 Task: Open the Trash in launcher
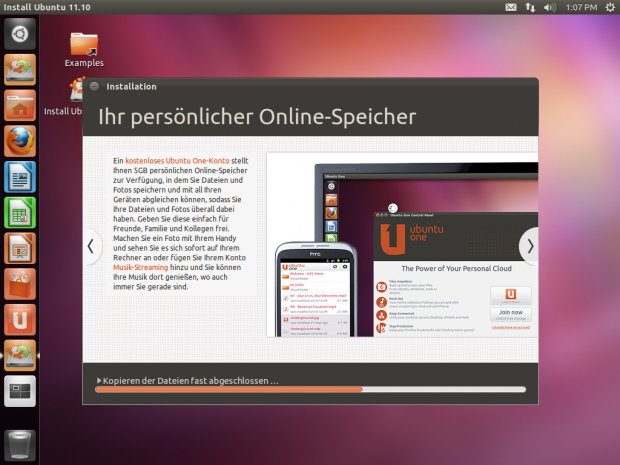[20, 446]
